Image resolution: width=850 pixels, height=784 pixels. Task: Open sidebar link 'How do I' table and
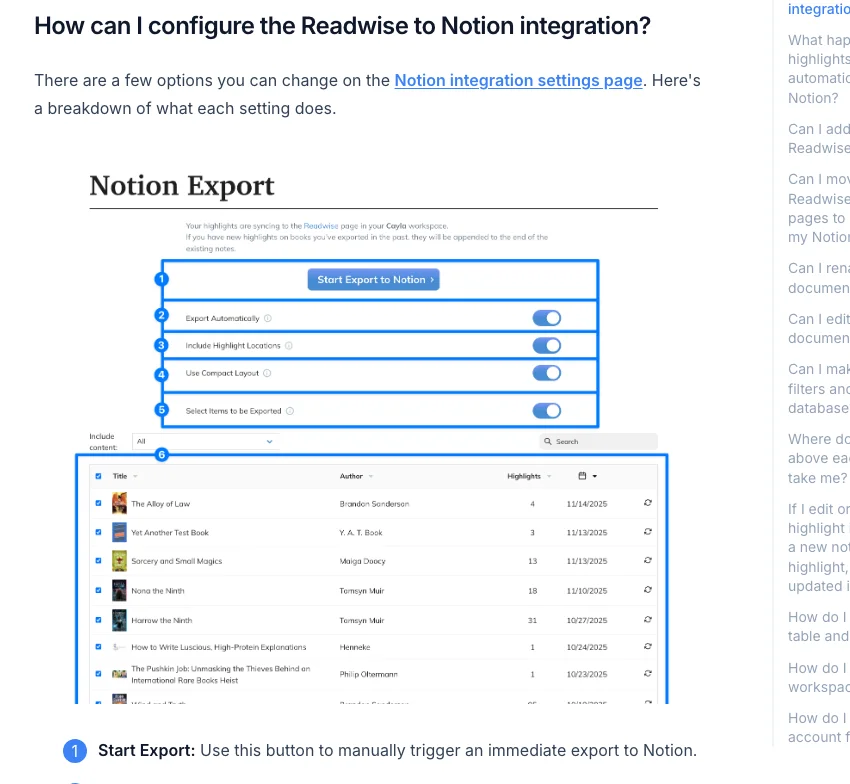(x=819, y=627)
